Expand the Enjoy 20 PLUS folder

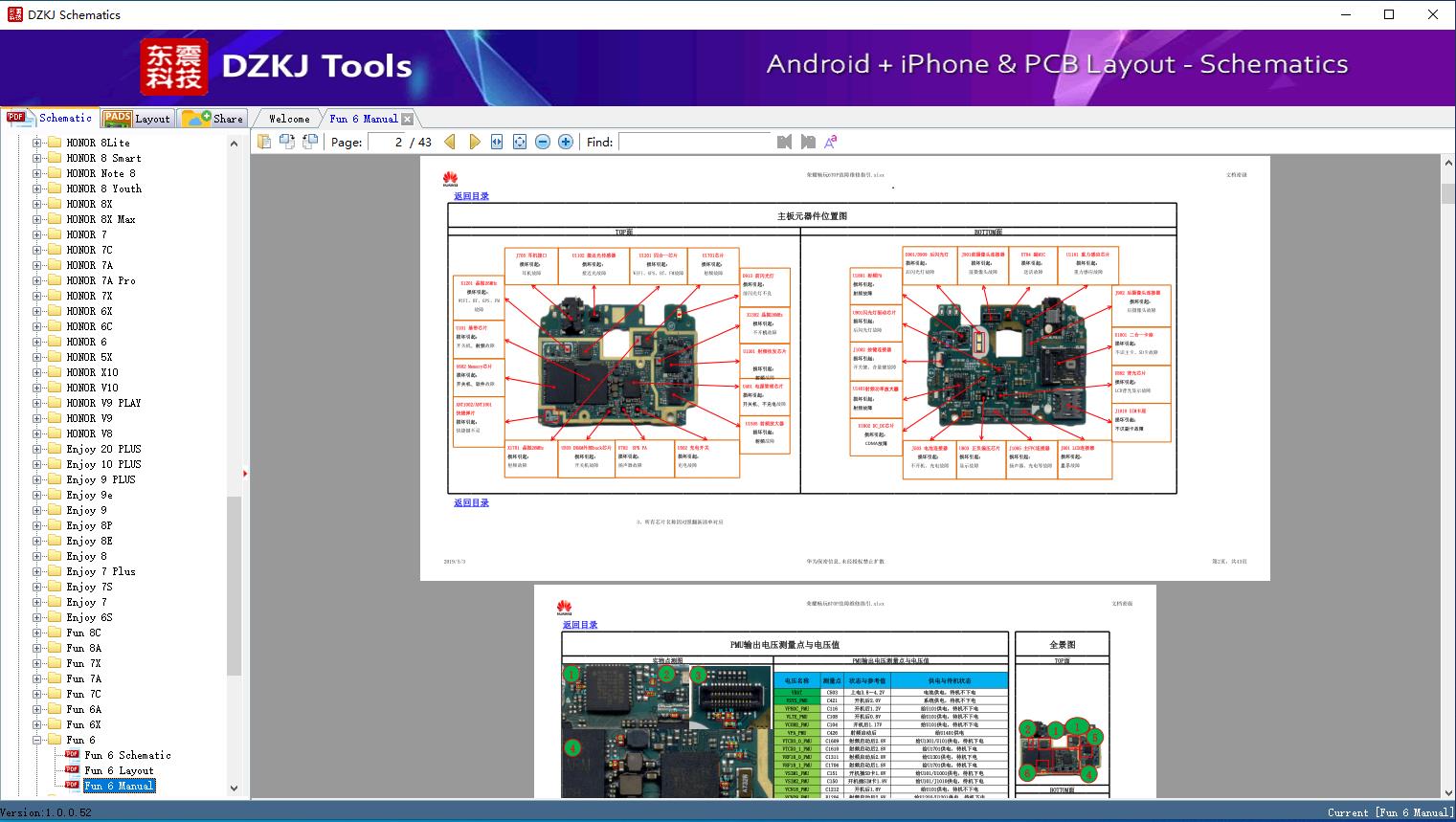click(x=37, y=449)
